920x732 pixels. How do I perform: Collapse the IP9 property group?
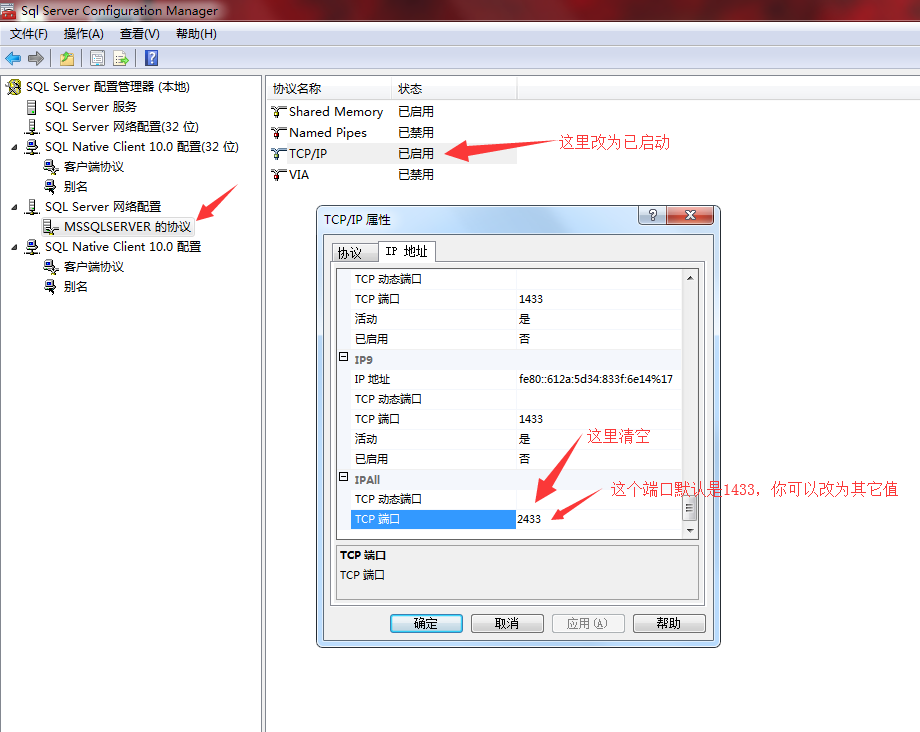[344, 357]
